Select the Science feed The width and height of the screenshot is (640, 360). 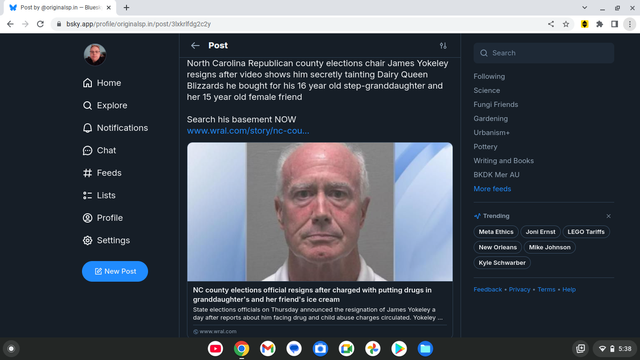click(487, 90)
